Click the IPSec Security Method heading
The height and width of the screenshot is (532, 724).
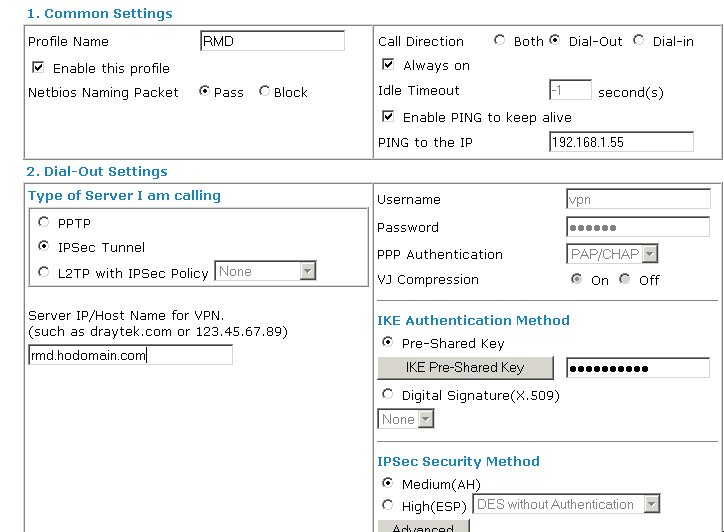pyautogui.click(x=458, y=461)
